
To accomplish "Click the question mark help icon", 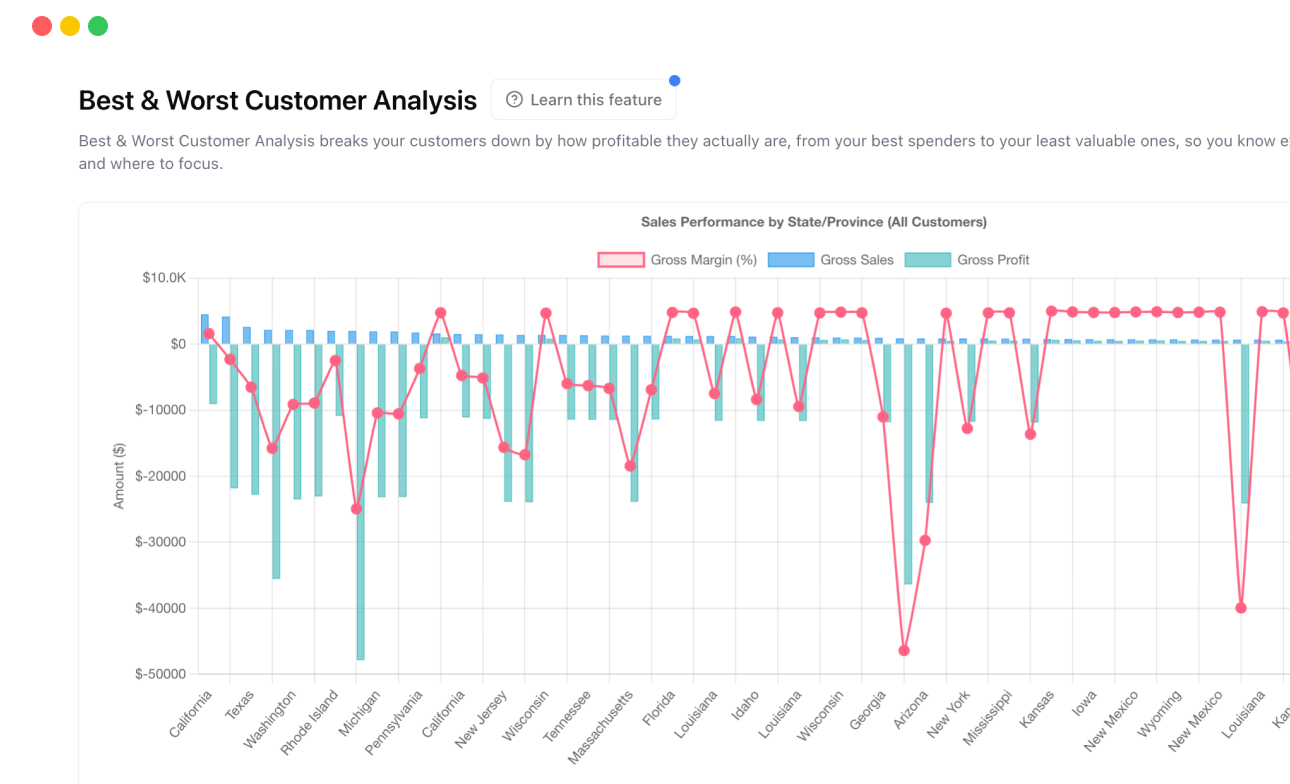I will pos(514,99).
